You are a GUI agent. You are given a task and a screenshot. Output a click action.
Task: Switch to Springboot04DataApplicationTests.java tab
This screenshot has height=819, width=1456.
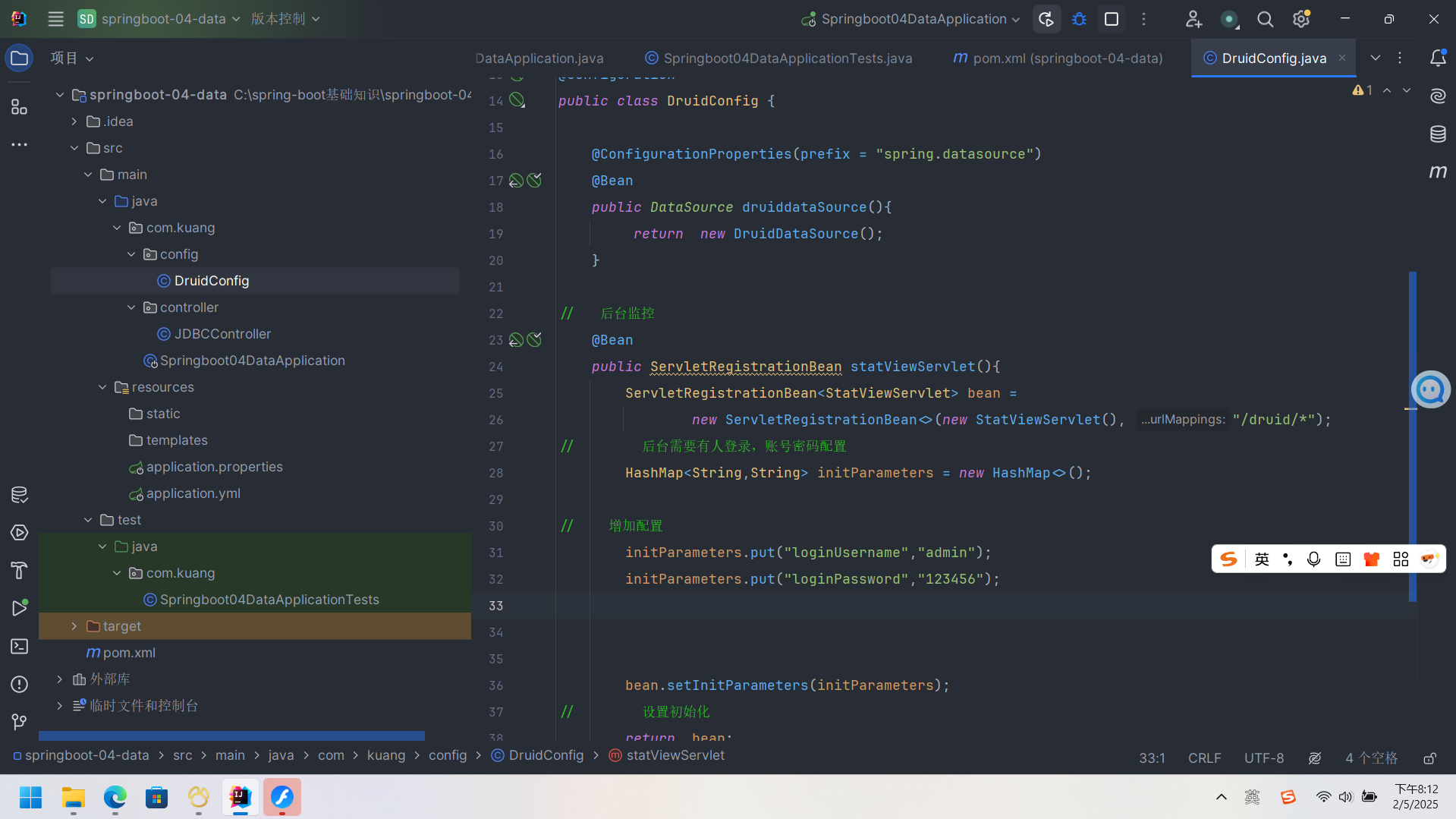click(778, 58)
